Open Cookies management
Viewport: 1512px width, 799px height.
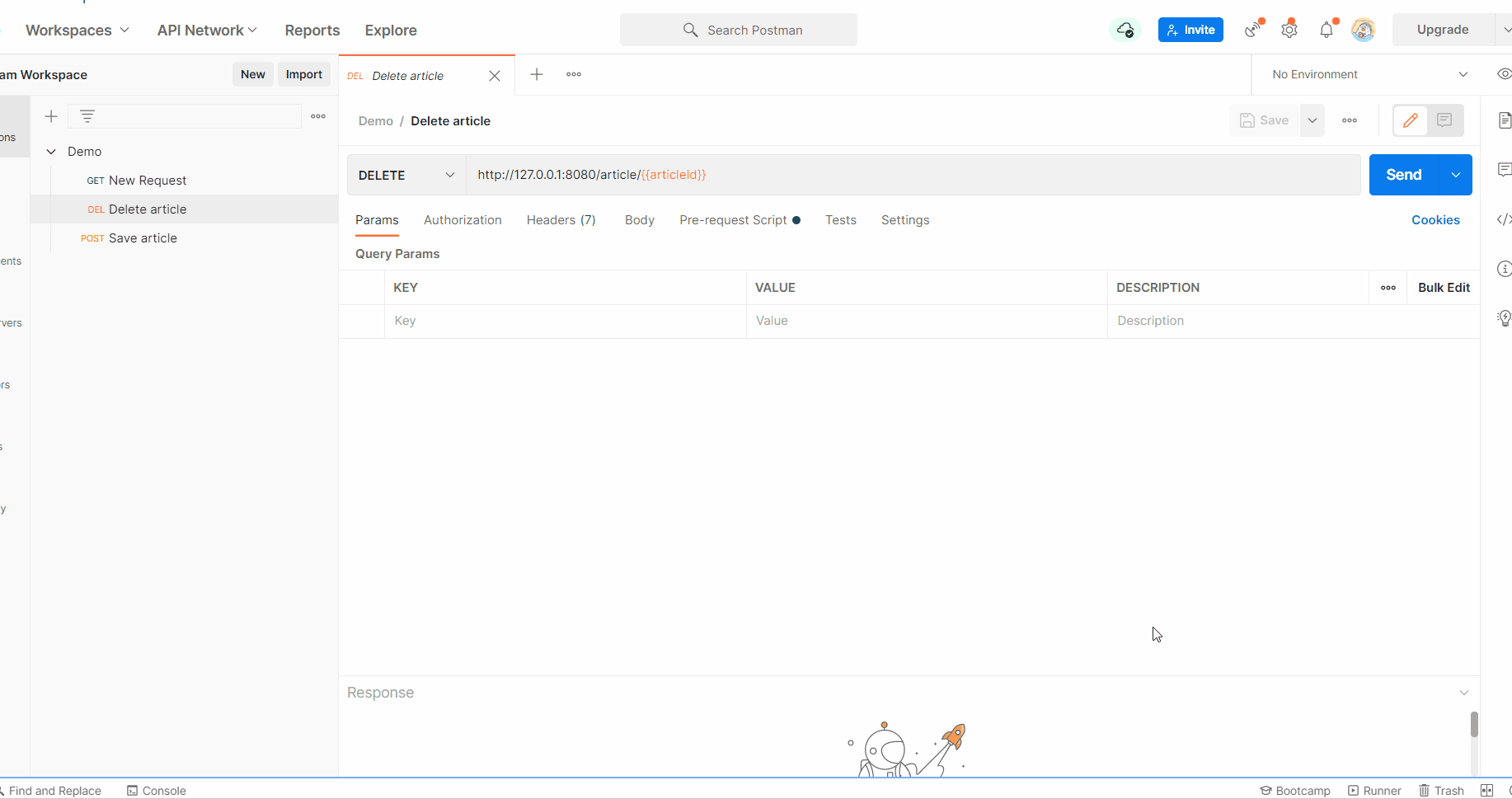[1435, 219]
